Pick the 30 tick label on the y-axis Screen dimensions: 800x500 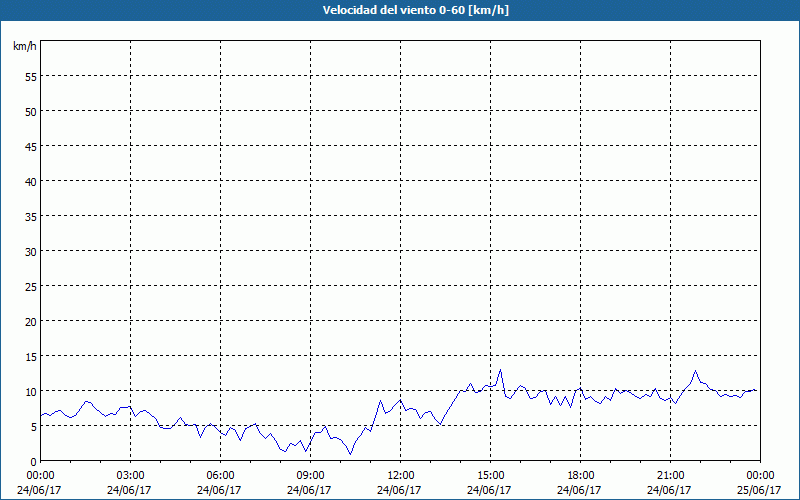[31, 252]
